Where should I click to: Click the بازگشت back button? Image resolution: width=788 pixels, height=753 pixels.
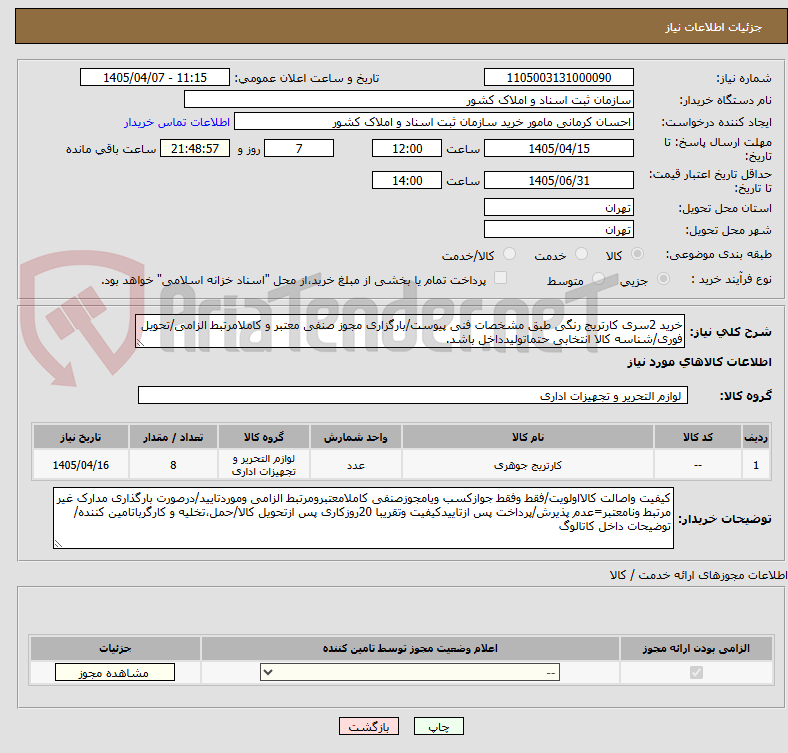point(369,726)
